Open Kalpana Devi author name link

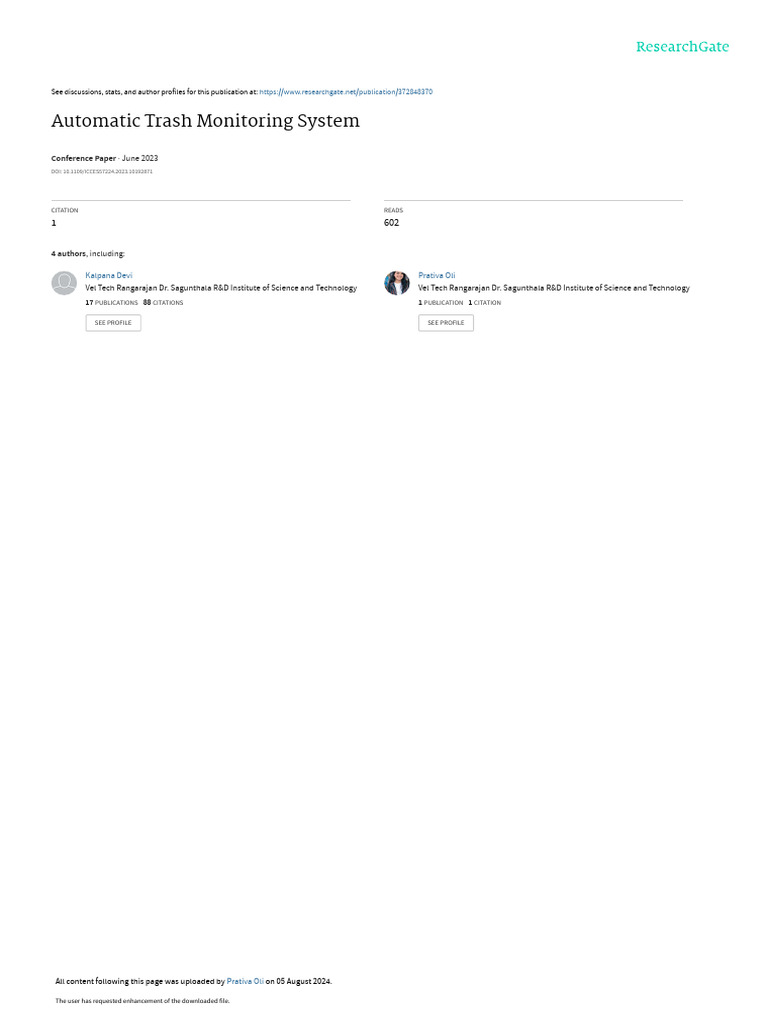coord(108,276)
